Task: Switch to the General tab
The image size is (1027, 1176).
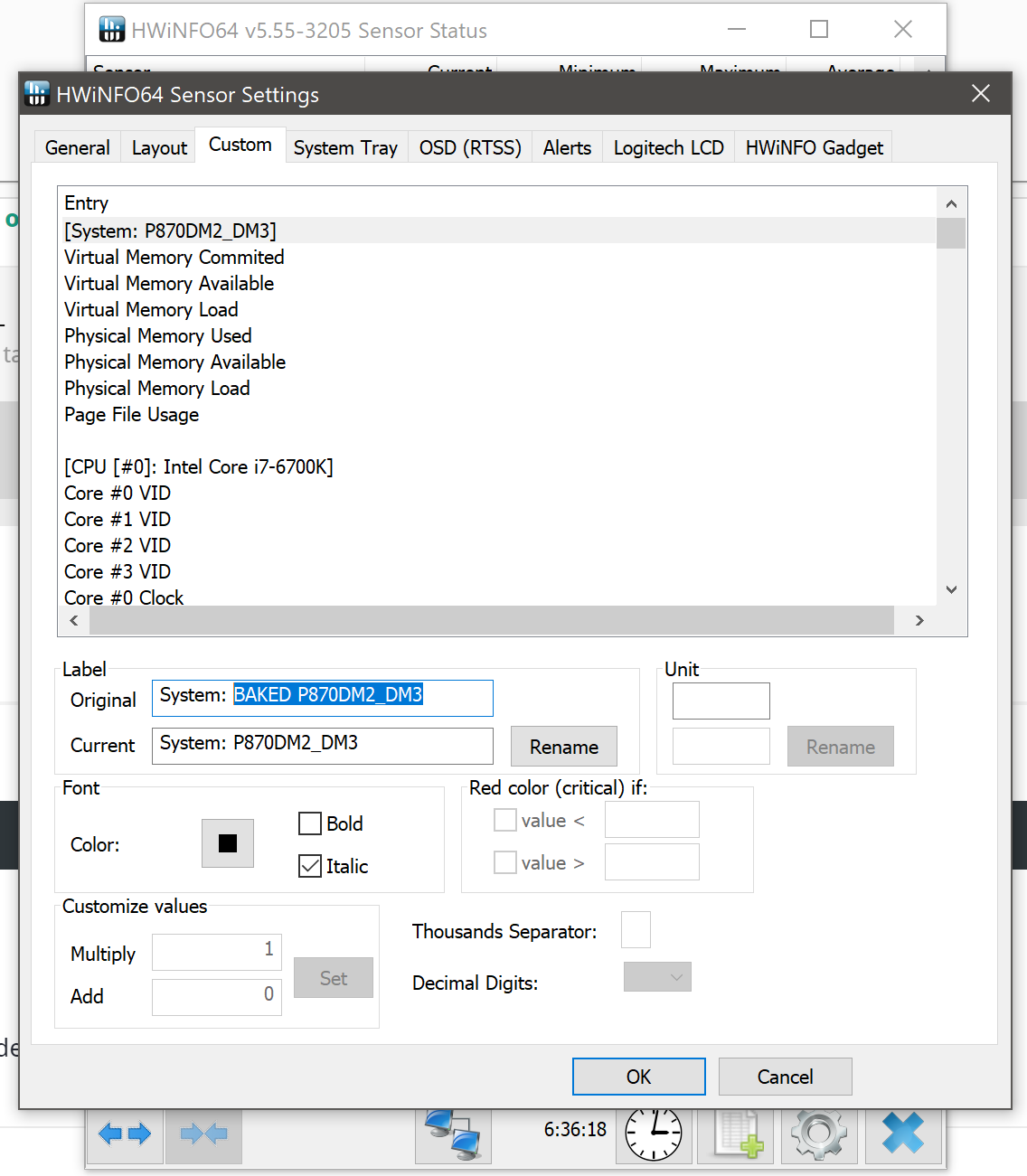Action: pos(78,147)
